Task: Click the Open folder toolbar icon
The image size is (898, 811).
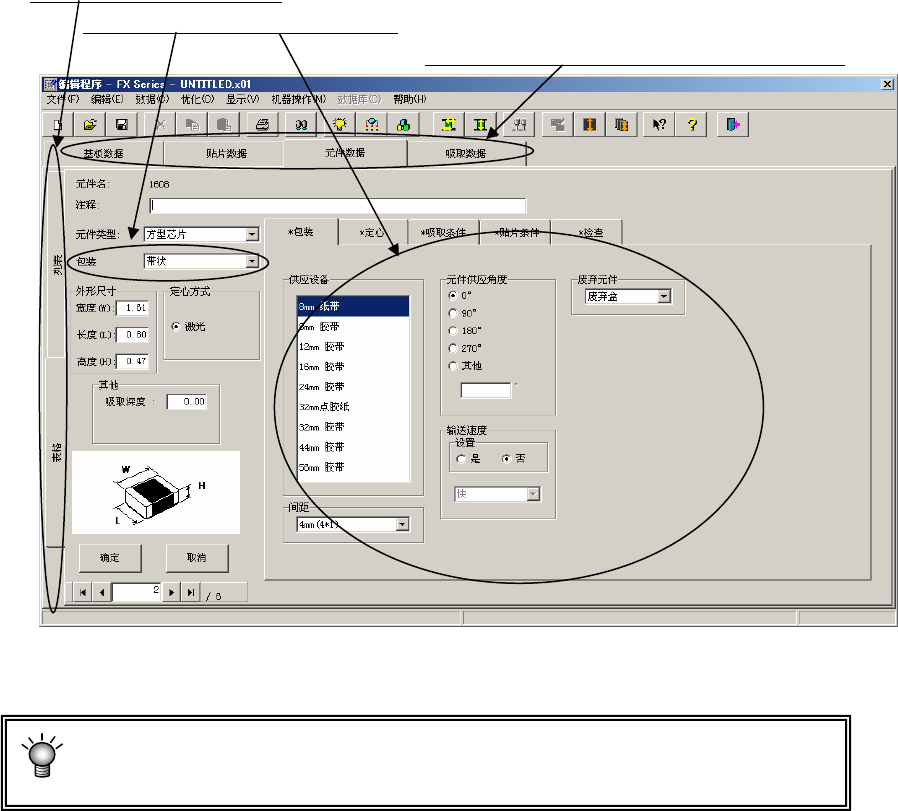Action: pos(90,124)
